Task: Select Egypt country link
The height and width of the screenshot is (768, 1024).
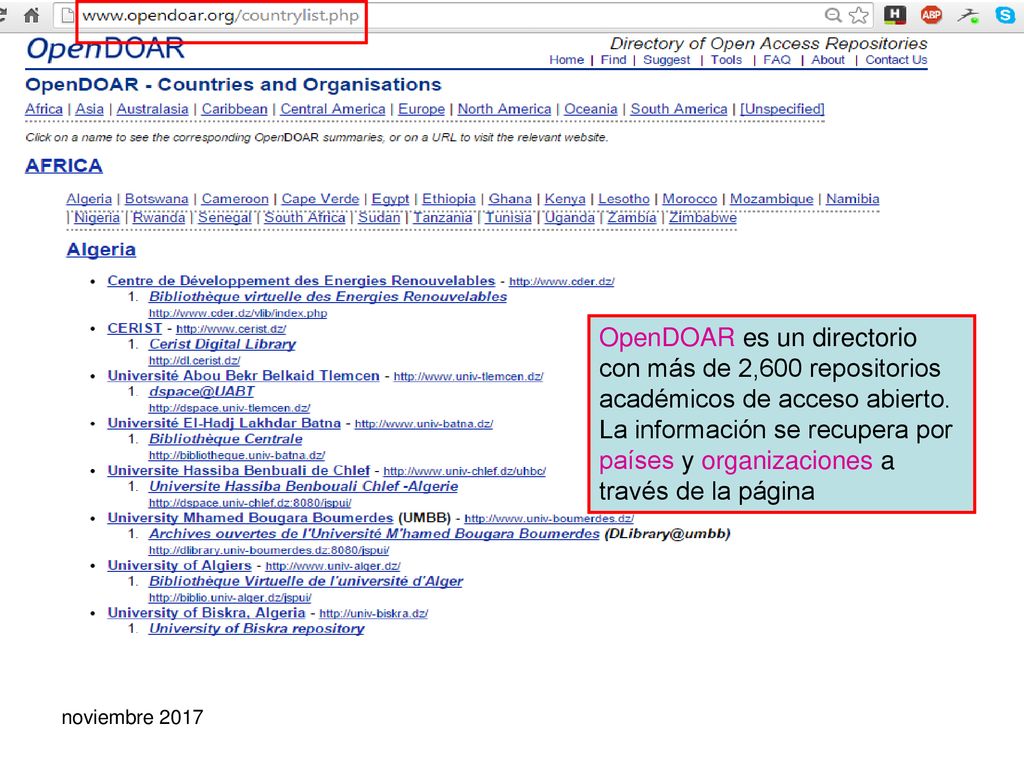Action: pyautogui.click(x=391, y=199)
